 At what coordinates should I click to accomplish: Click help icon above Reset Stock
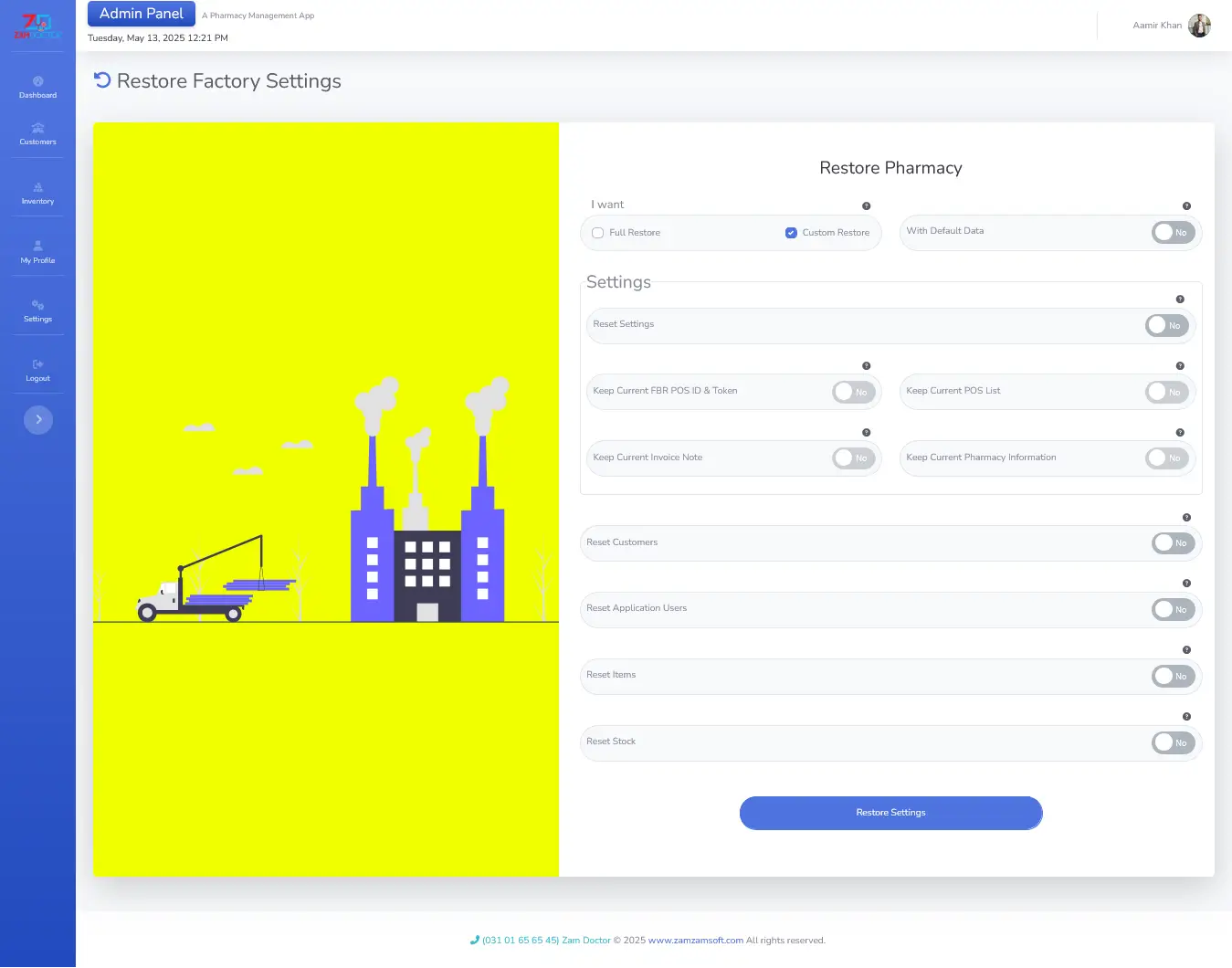[1186, 717]
